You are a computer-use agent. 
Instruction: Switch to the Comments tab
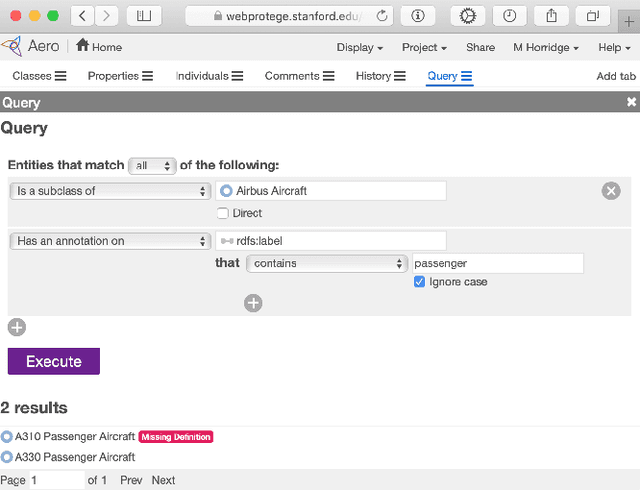click(292, 76)
